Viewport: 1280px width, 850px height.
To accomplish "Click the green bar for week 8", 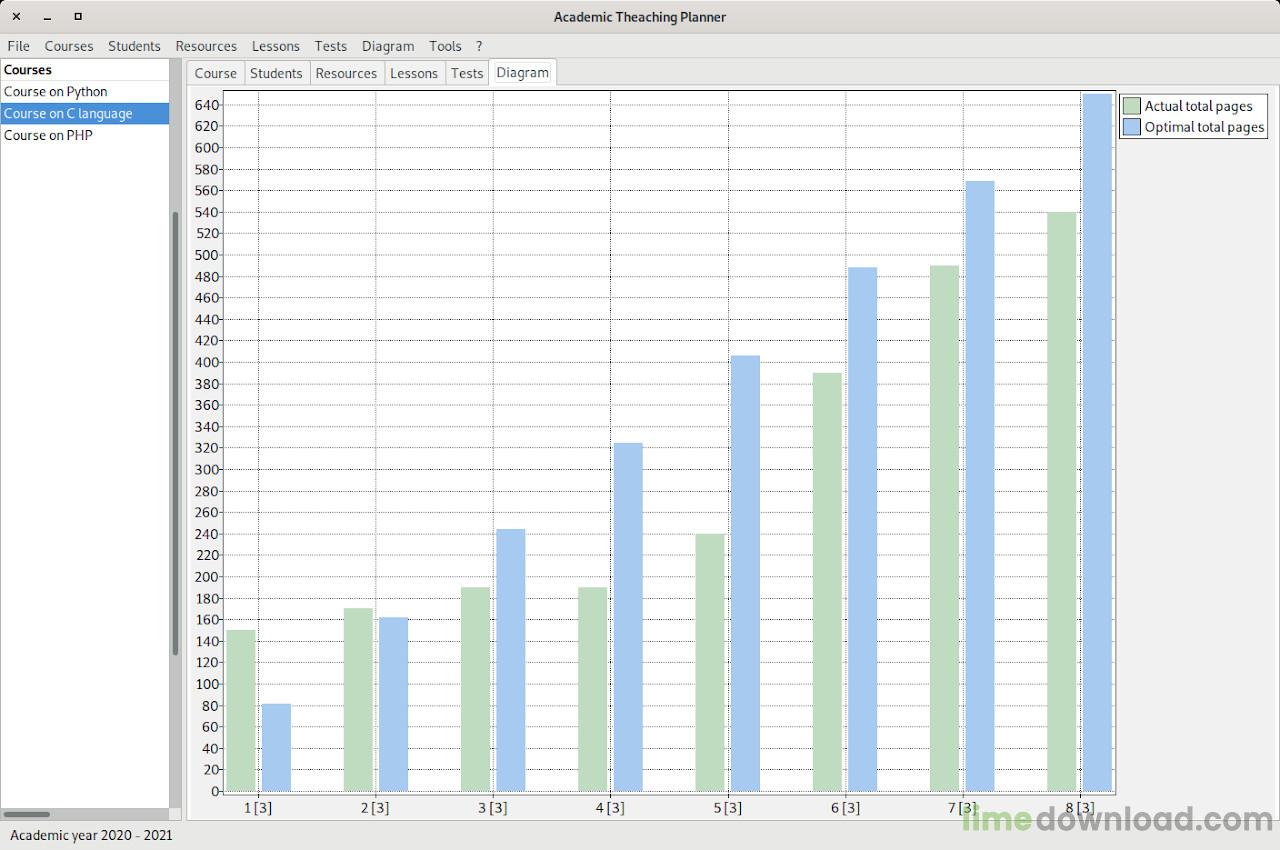I will tap(1062, 501).
